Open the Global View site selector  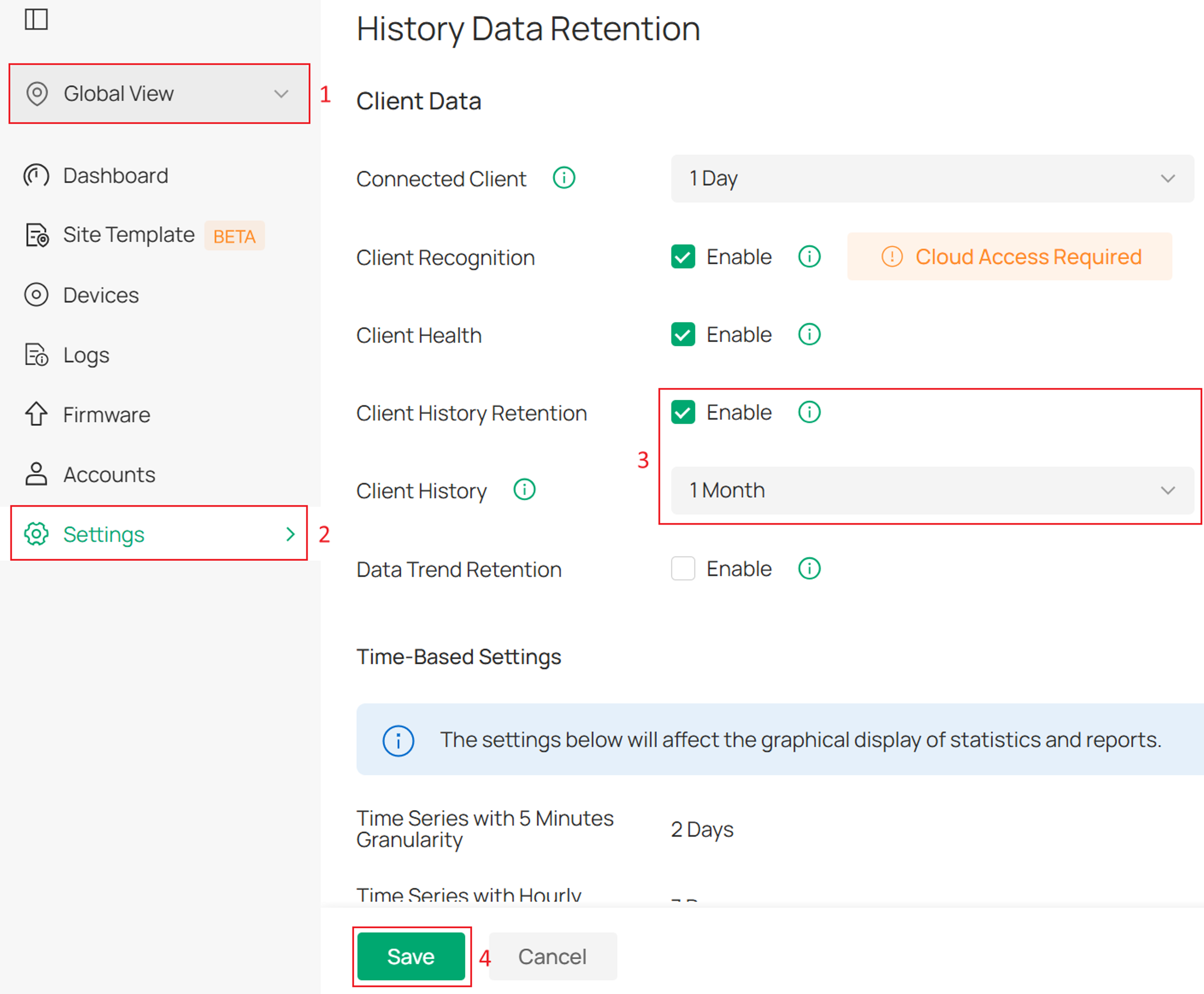[x=159, y=94]
